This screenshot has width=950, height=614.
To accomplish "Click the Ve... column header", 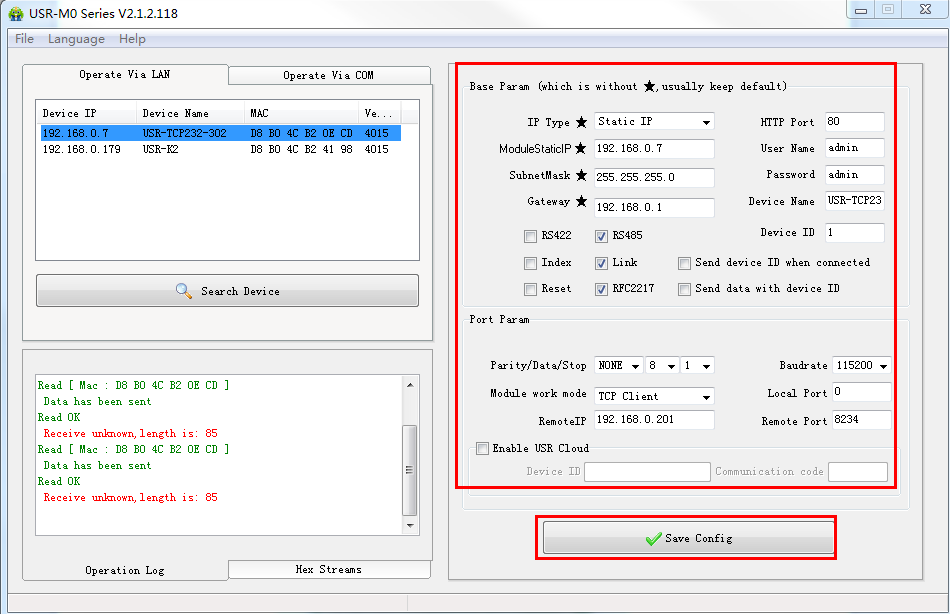I will [x=380, y=113].
